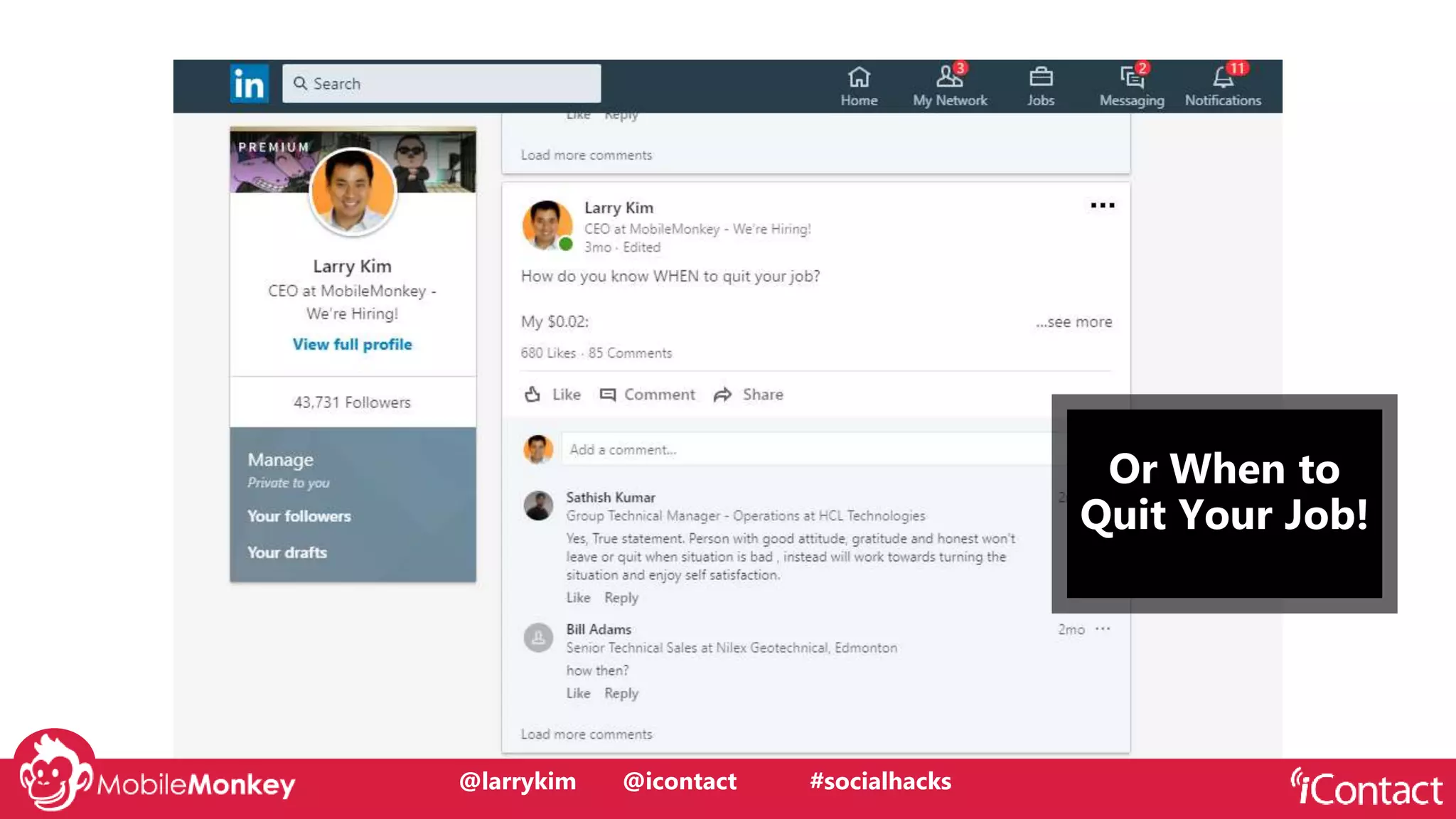Reply to Bill Adams' comment
The width and height of the screenshot is (1456, 819).
(621, 693)
